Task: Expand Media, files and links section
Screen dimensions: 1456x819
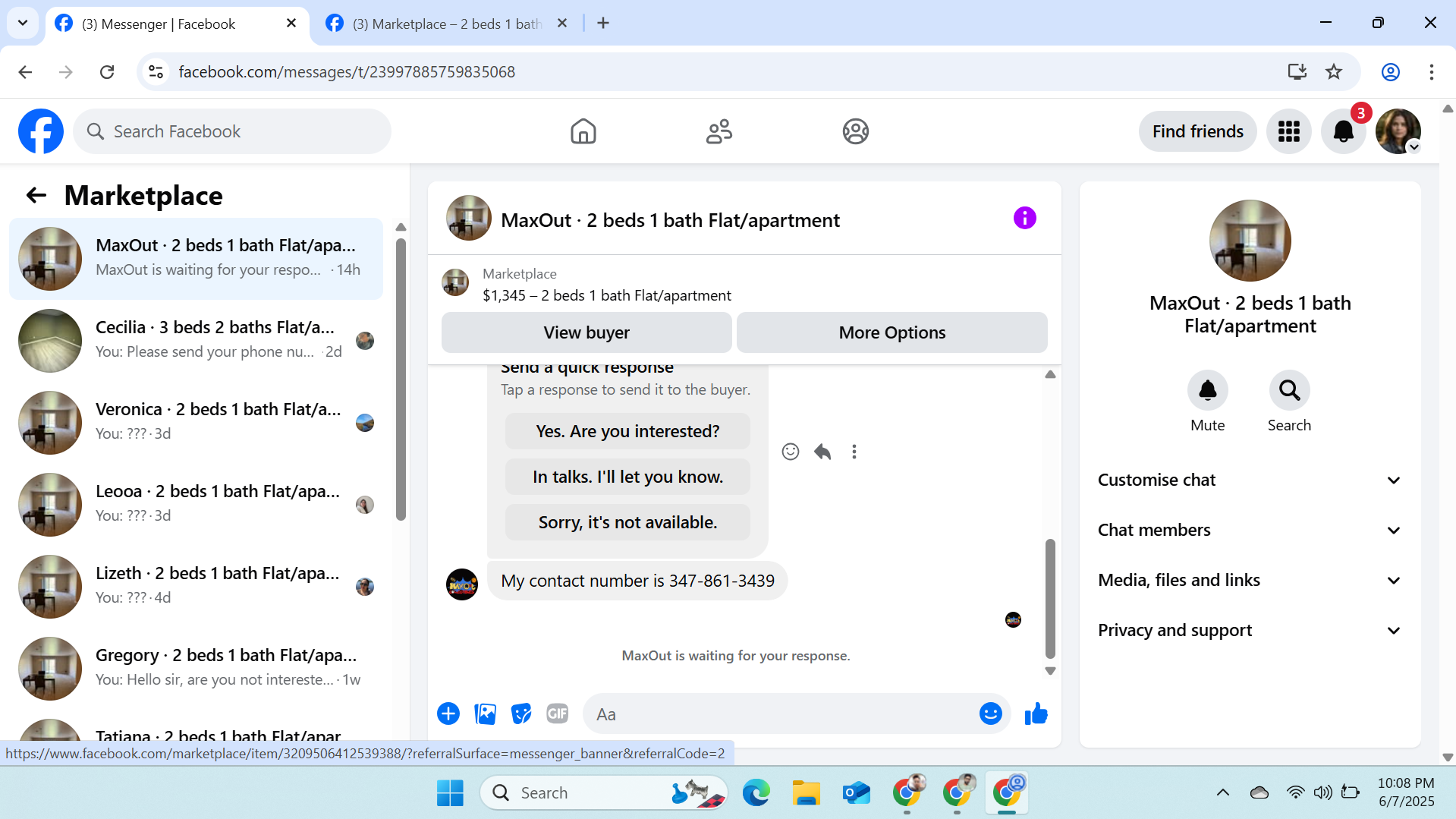Action: [1250, 580]
